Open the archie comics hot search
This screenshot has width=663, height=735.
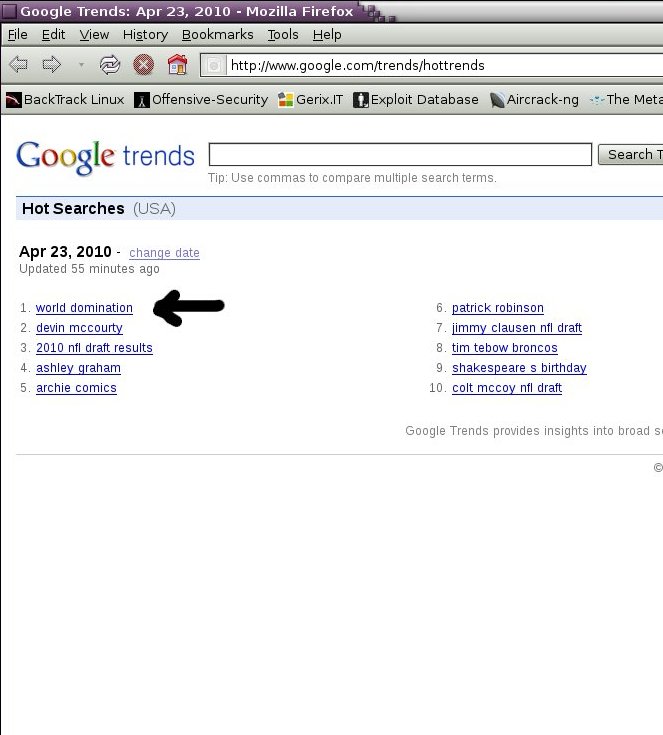click(76, 388)
